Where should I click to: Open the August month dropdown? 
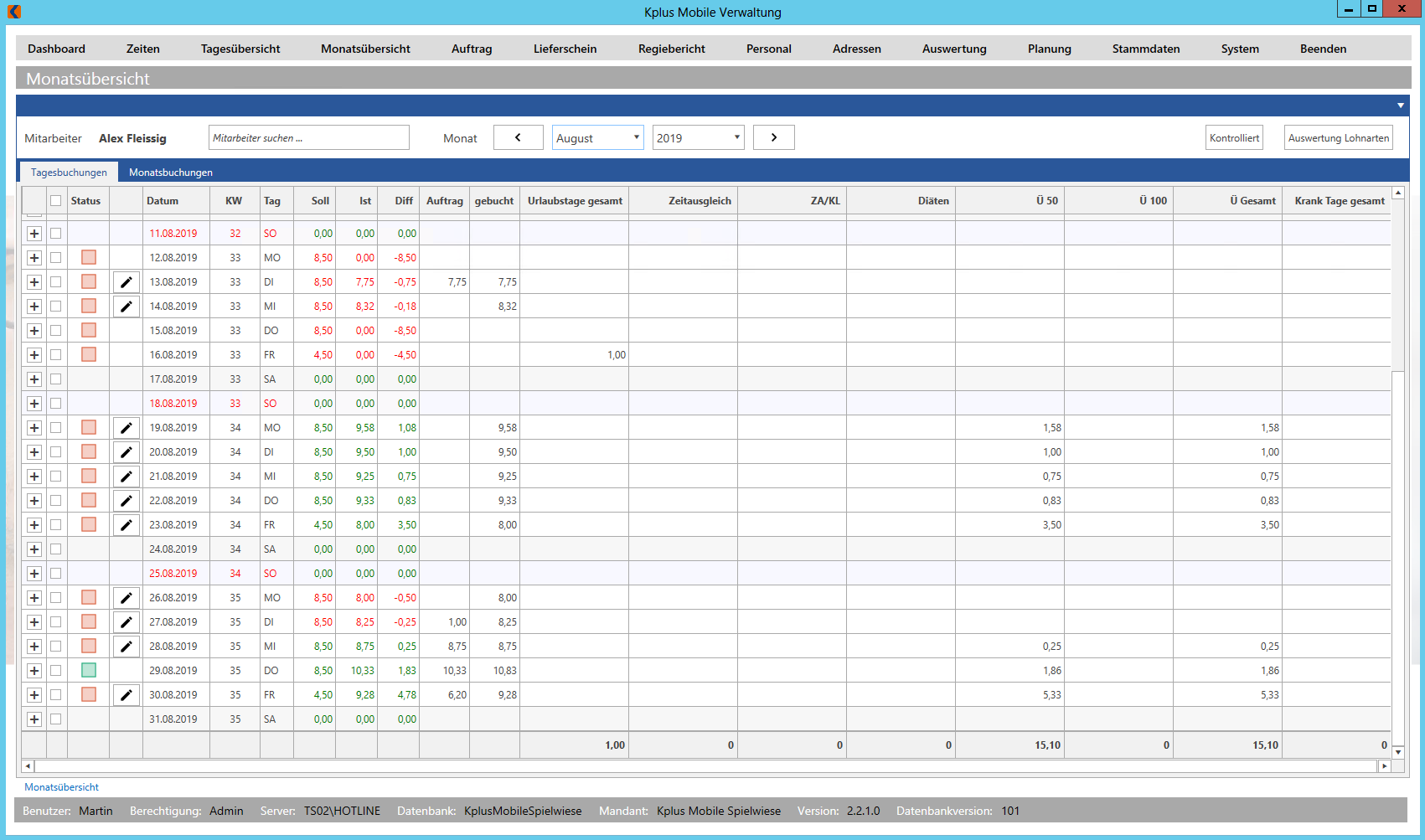pos(598,137)
